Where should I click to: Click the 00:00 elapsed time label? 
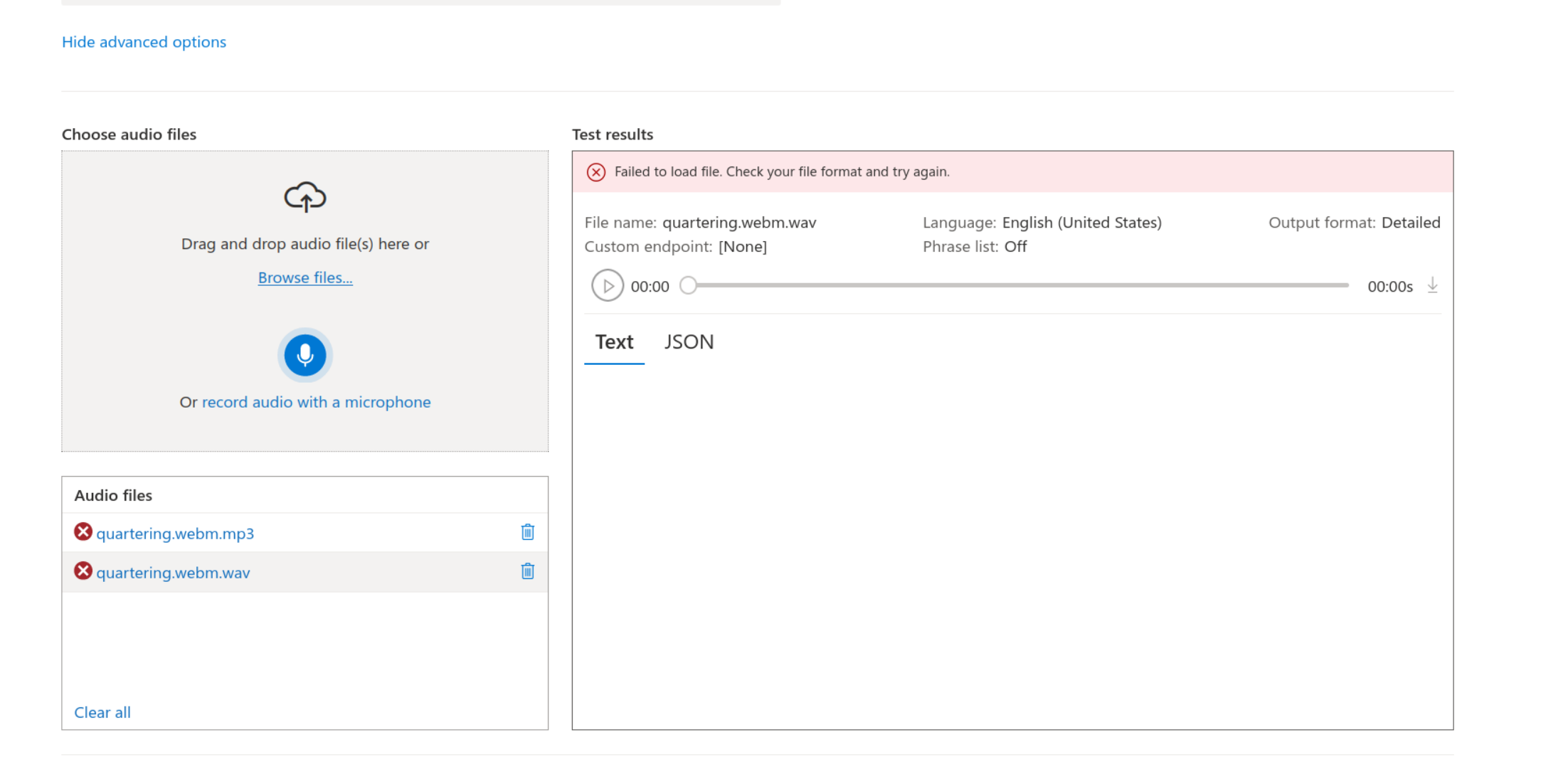650,287
